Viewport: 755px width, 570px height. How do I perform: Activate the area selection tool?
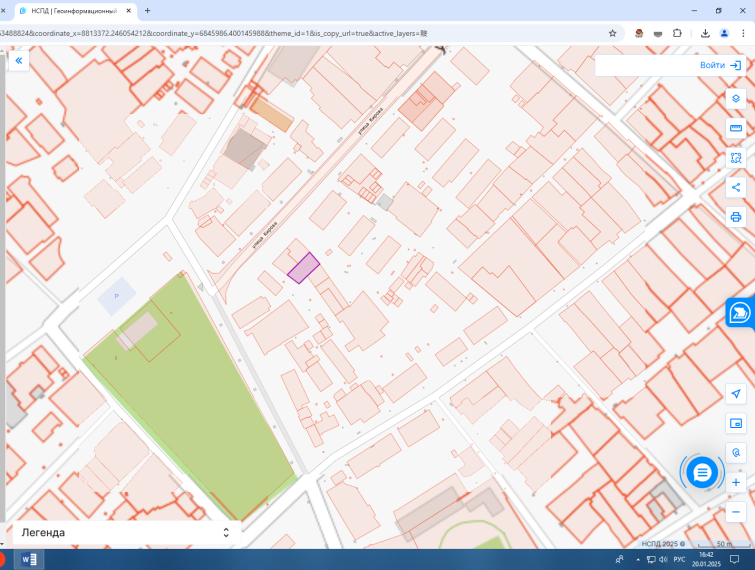tap(736, 158)
